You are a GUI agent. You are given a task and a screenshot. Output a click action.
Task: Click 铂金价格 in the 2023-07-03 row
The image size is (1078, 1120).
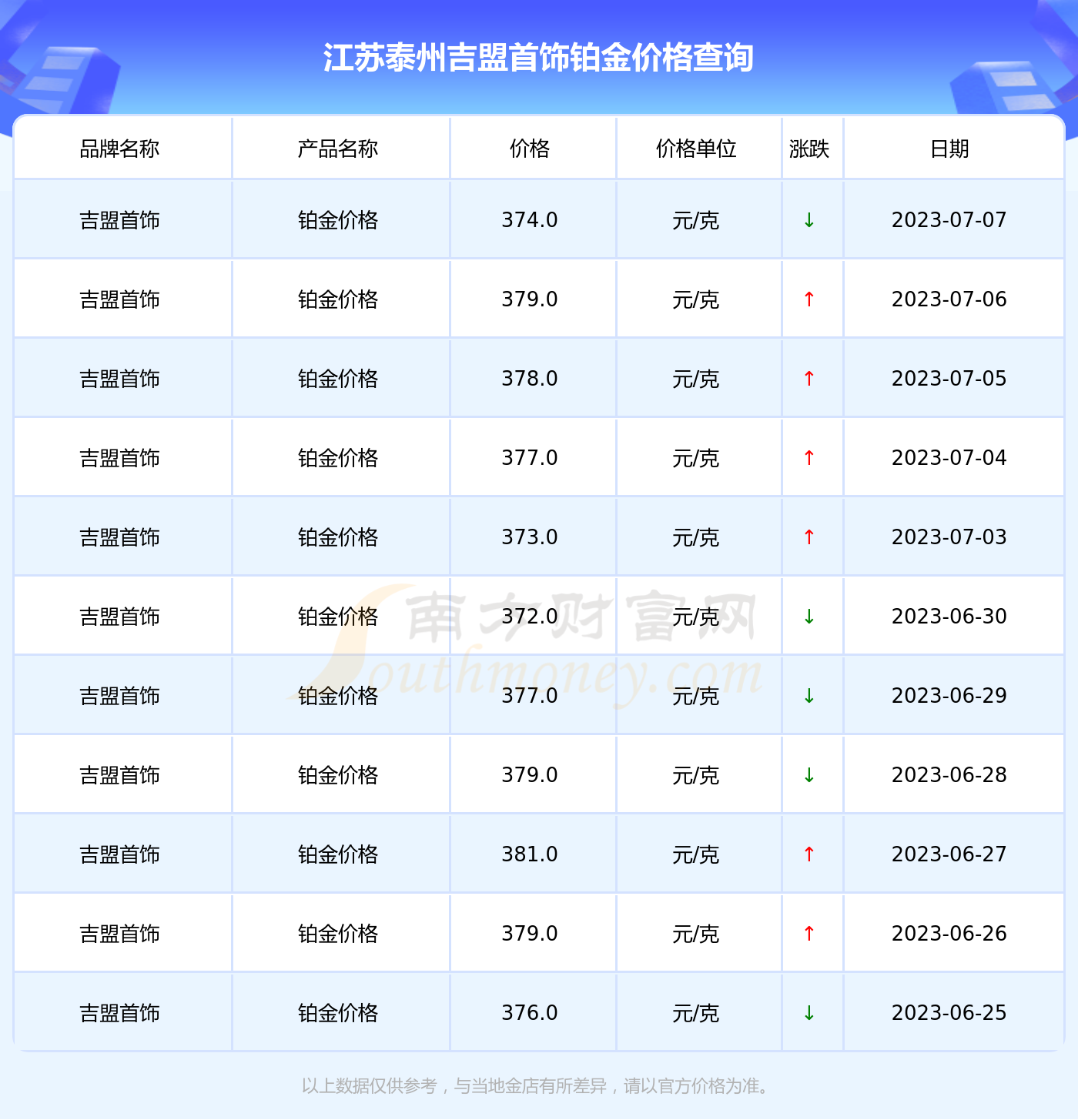click(338, 537)
